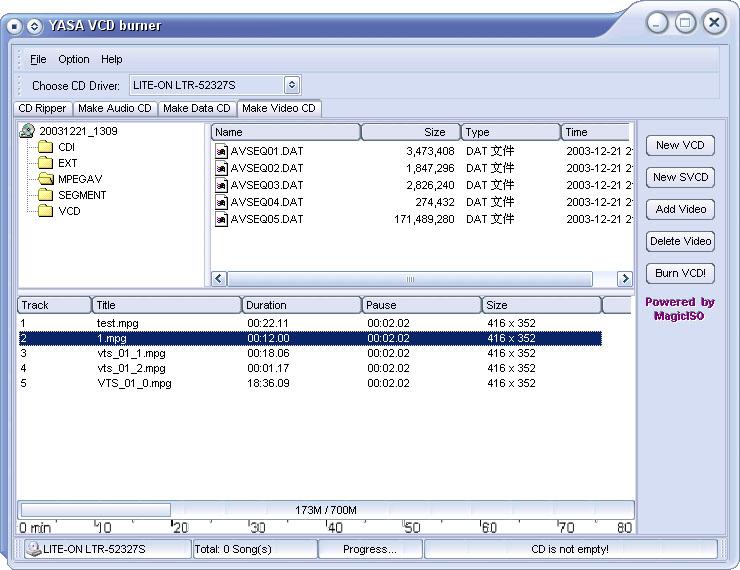Open the Option menu
Screen dimensions: 740x570
coord(73,59)
